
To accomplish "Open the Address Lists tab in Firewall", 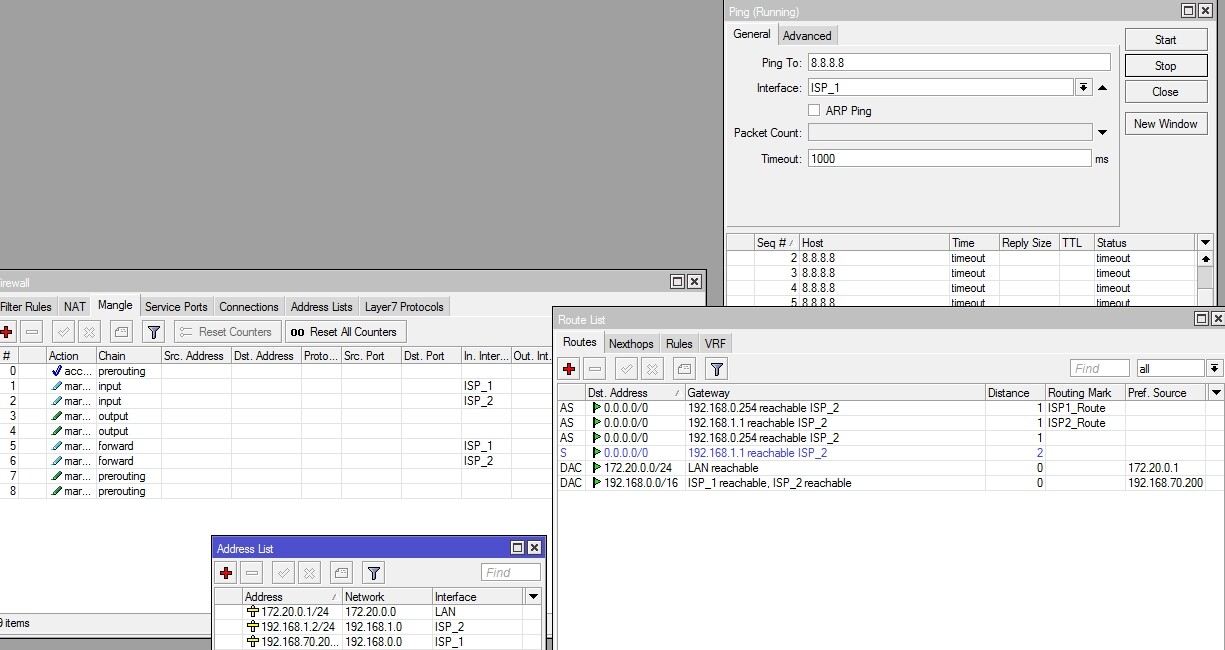I will [x=322, y=307].
